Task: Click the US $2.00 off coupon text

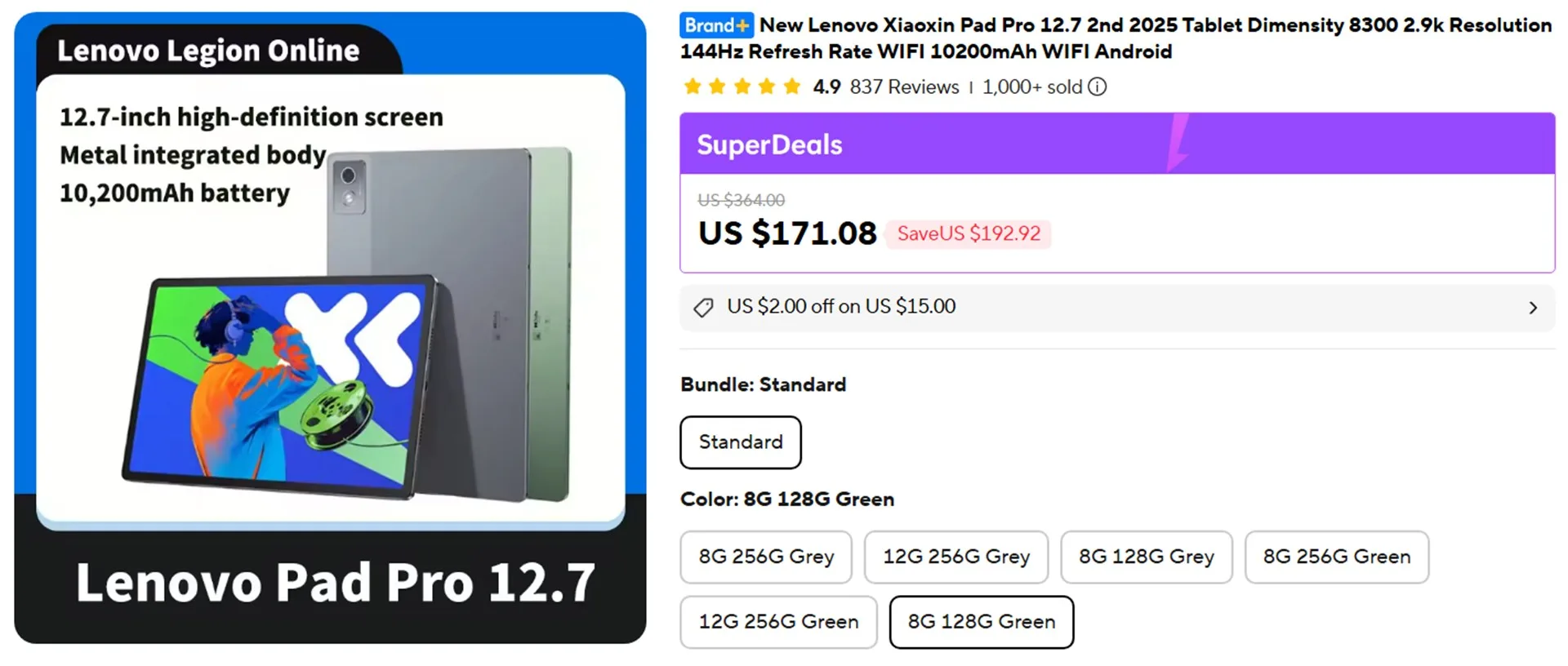Action: coord(841,307)
